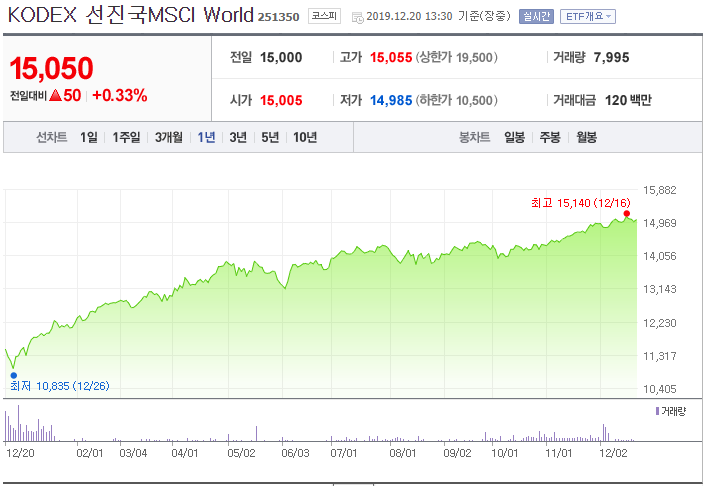Click the red 최고 high point marker
The width and height of the screenshot is (703, 486).
point(626,213)
